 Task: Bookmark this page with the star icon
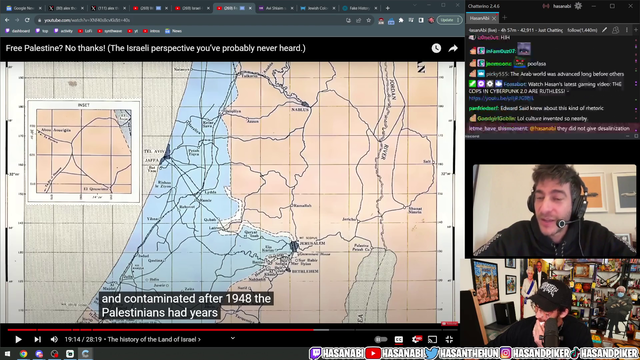369,20
